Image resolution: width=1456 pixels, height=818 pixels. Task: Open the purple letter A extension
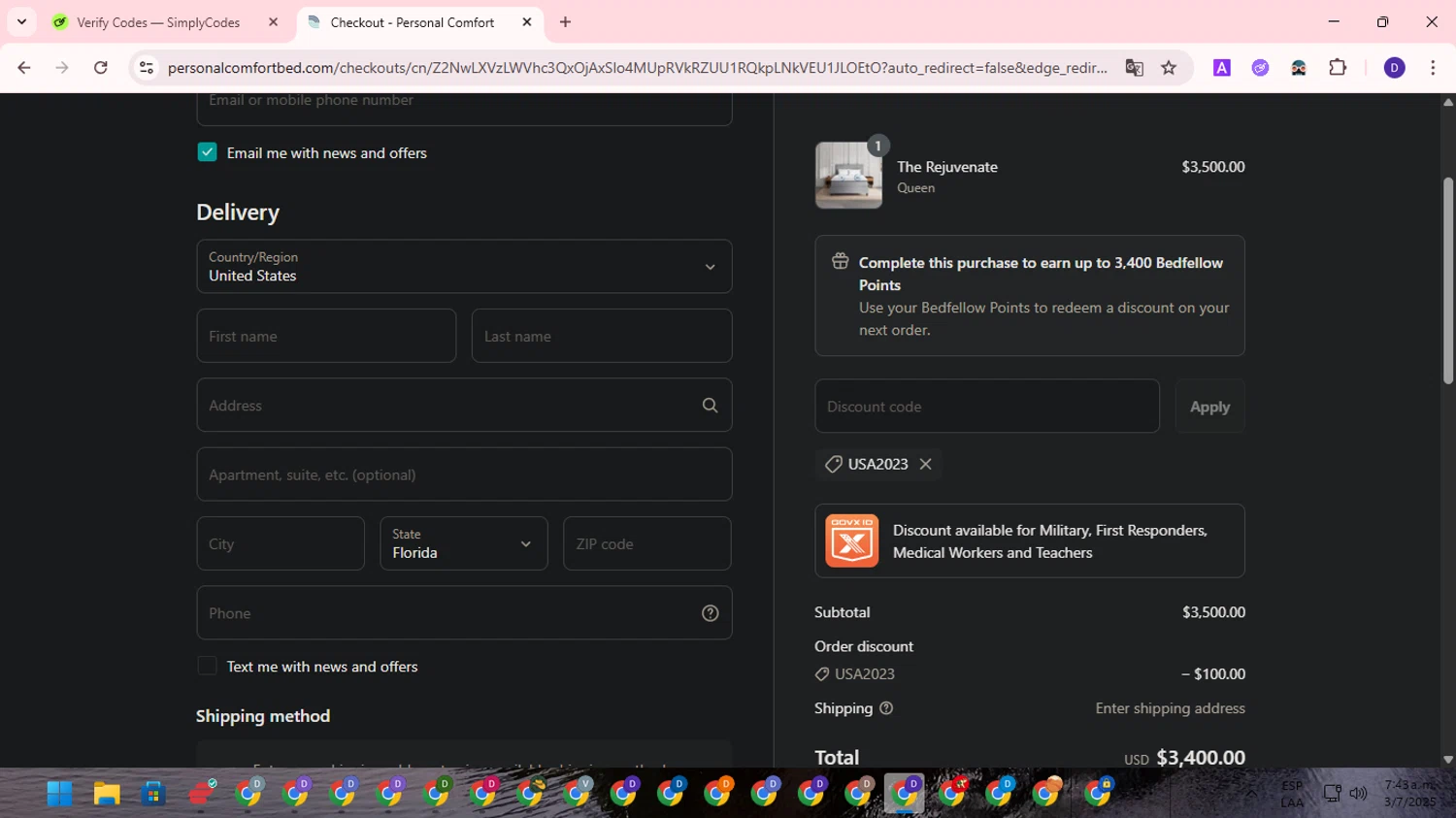coord(1222,68)
